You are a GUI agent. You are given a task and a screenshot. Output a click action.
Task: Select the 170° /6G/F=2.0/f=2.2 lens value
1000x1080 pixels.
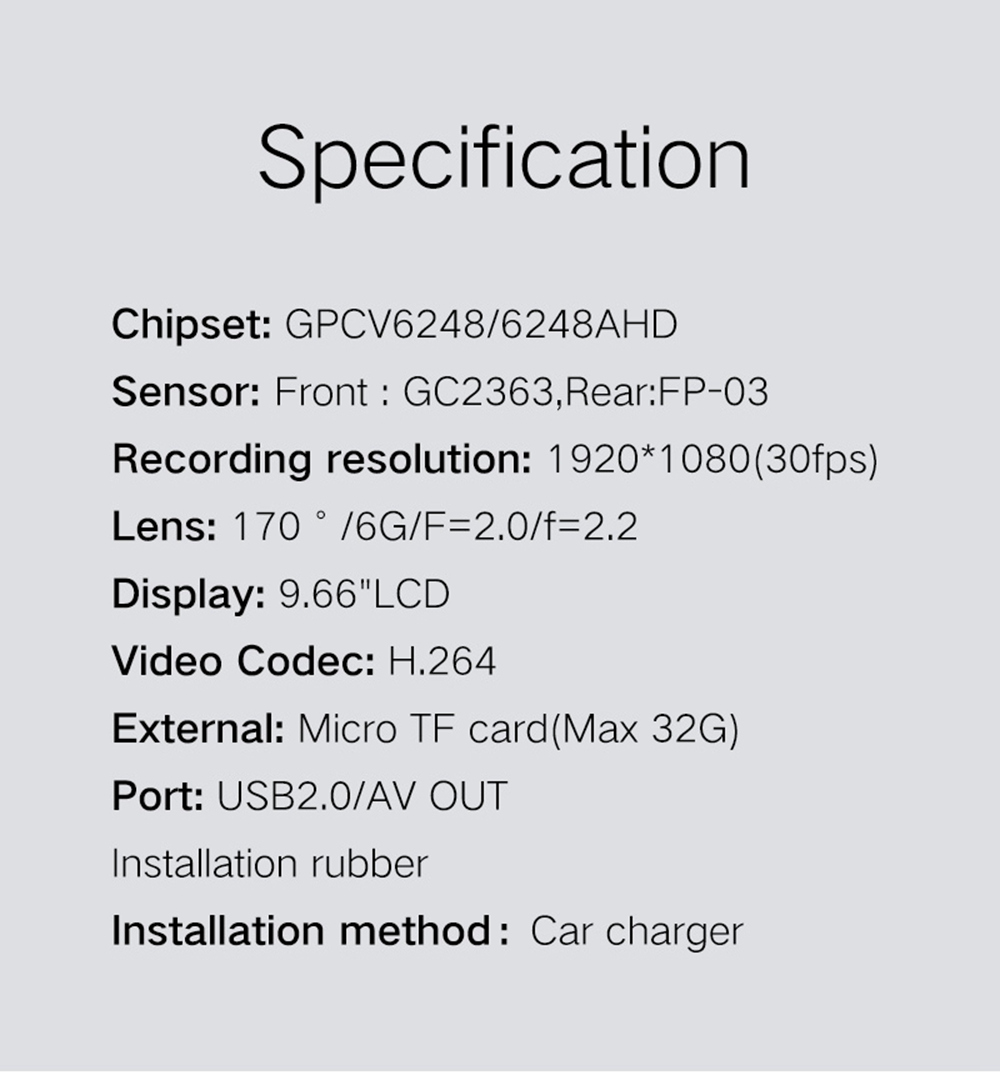434,527
